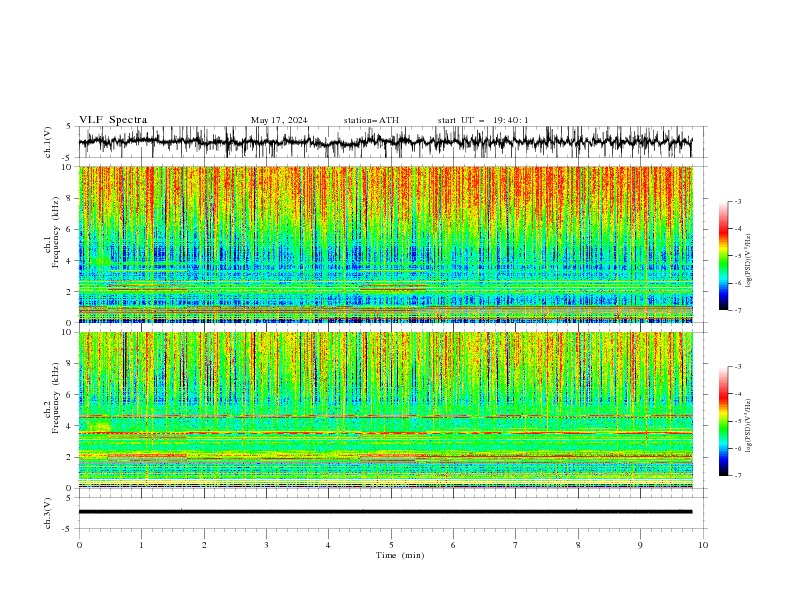Click the ch.2 spectrogram panel
Screen dimensions: 792x612
[x=386, y=410]
